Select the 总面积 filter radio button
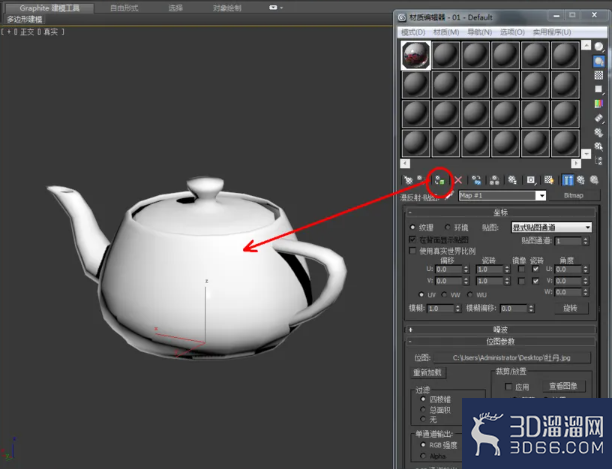 423,409
